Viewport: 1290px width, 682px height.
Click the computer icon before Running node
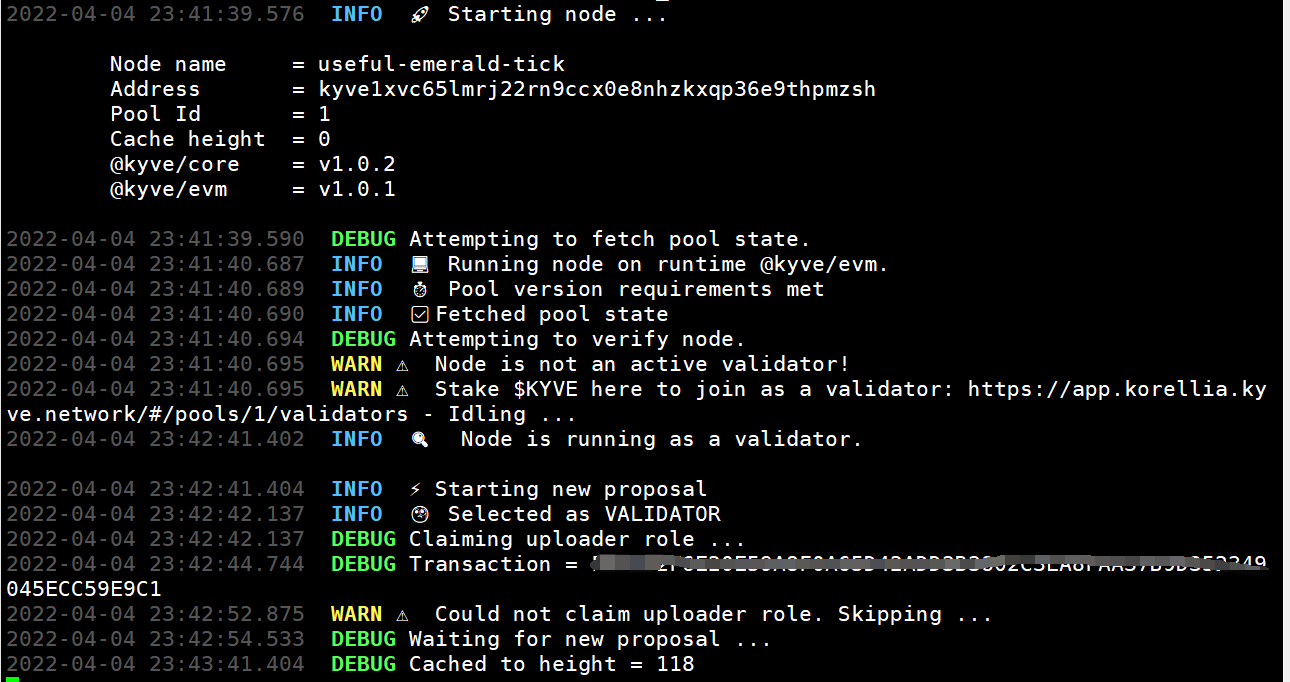(420, 265)
